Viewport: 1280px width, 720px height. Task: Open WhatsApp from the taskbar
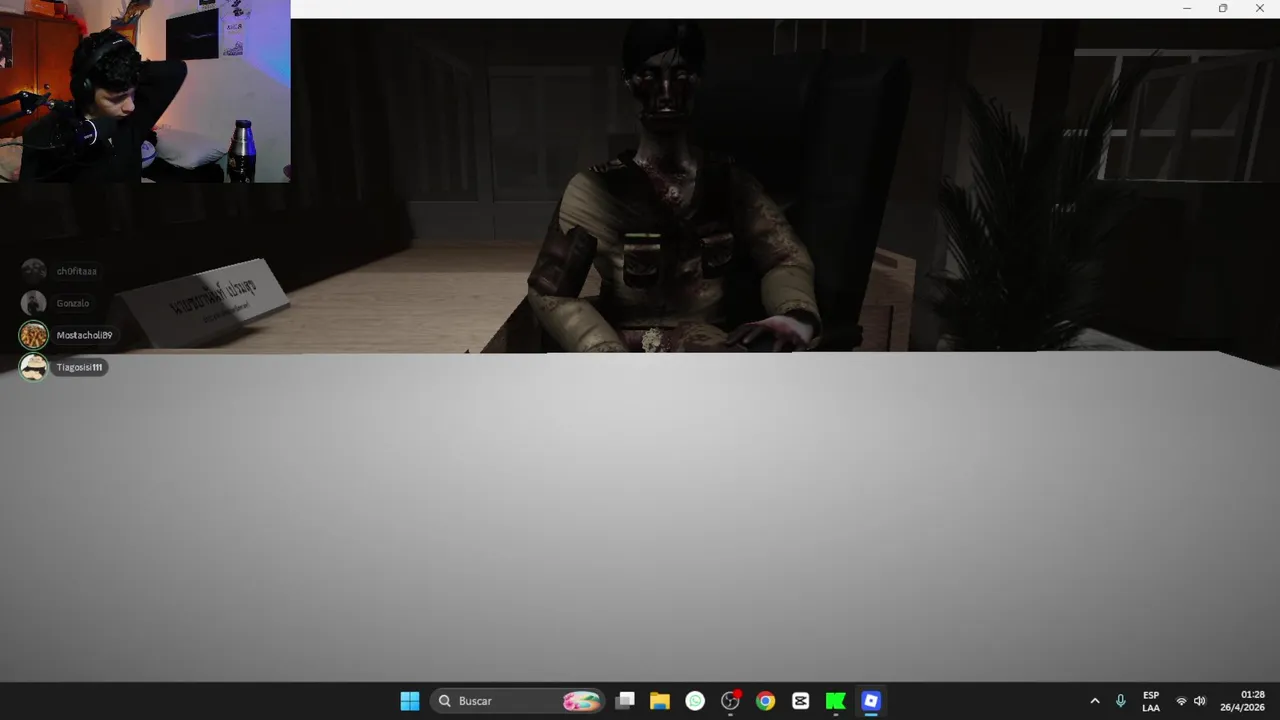695,701
